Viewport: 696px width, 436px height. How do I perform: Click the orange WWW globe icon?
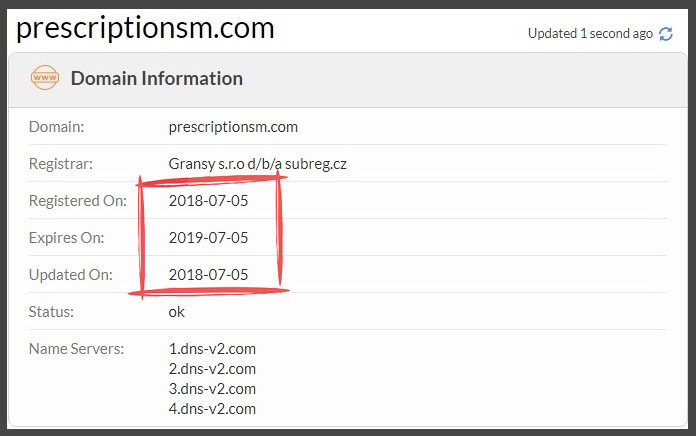45,78
